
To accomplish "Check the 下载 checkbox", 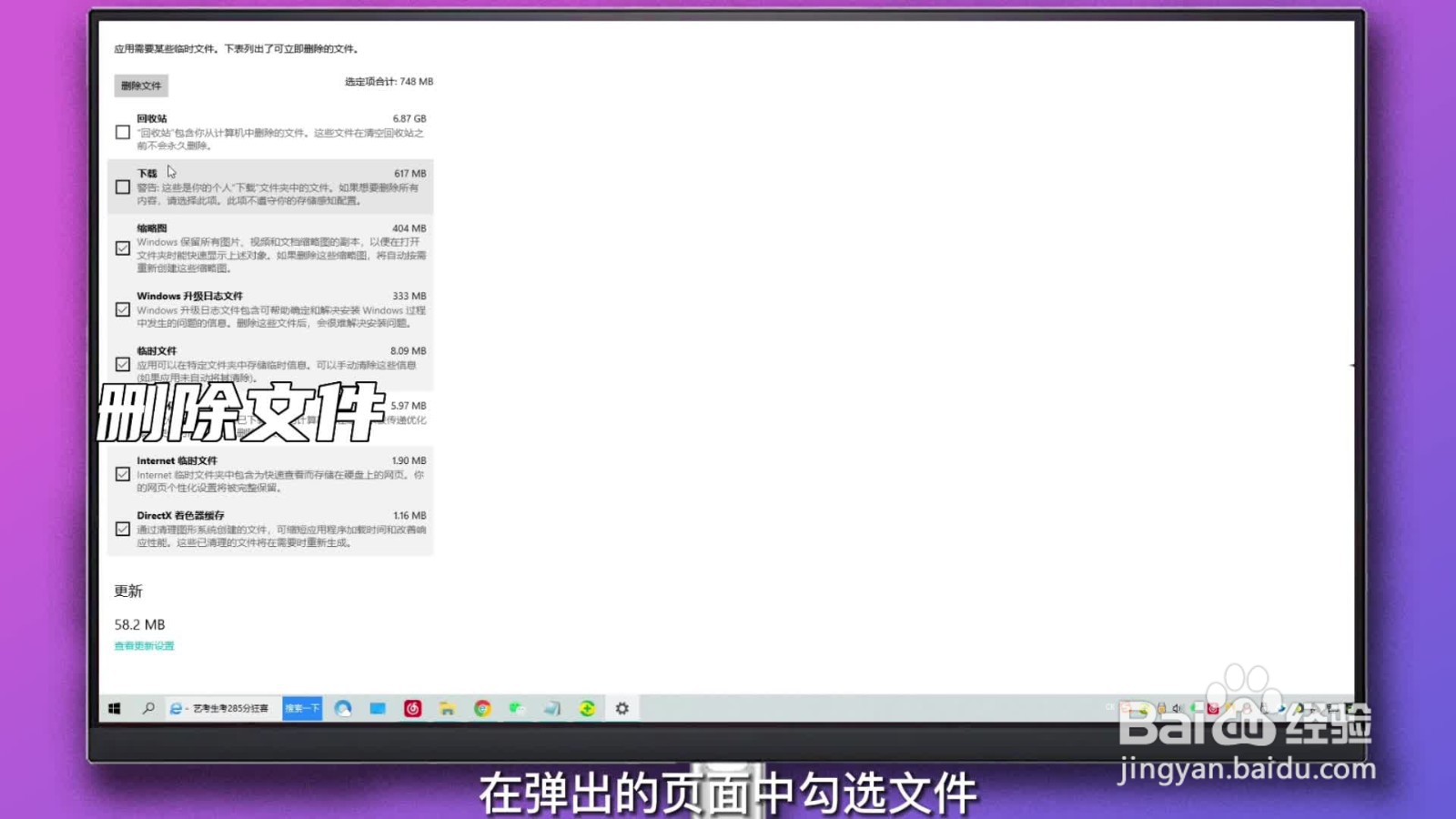I will 123,187.
